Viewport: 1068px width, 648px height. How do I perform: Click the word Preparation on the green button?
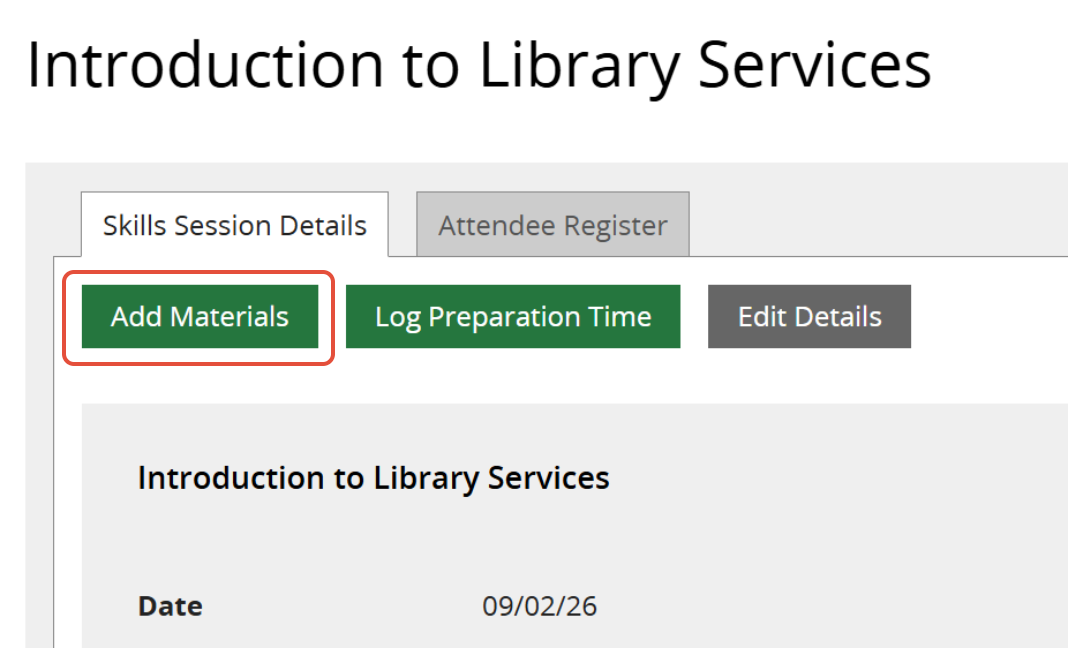point(514,318)
